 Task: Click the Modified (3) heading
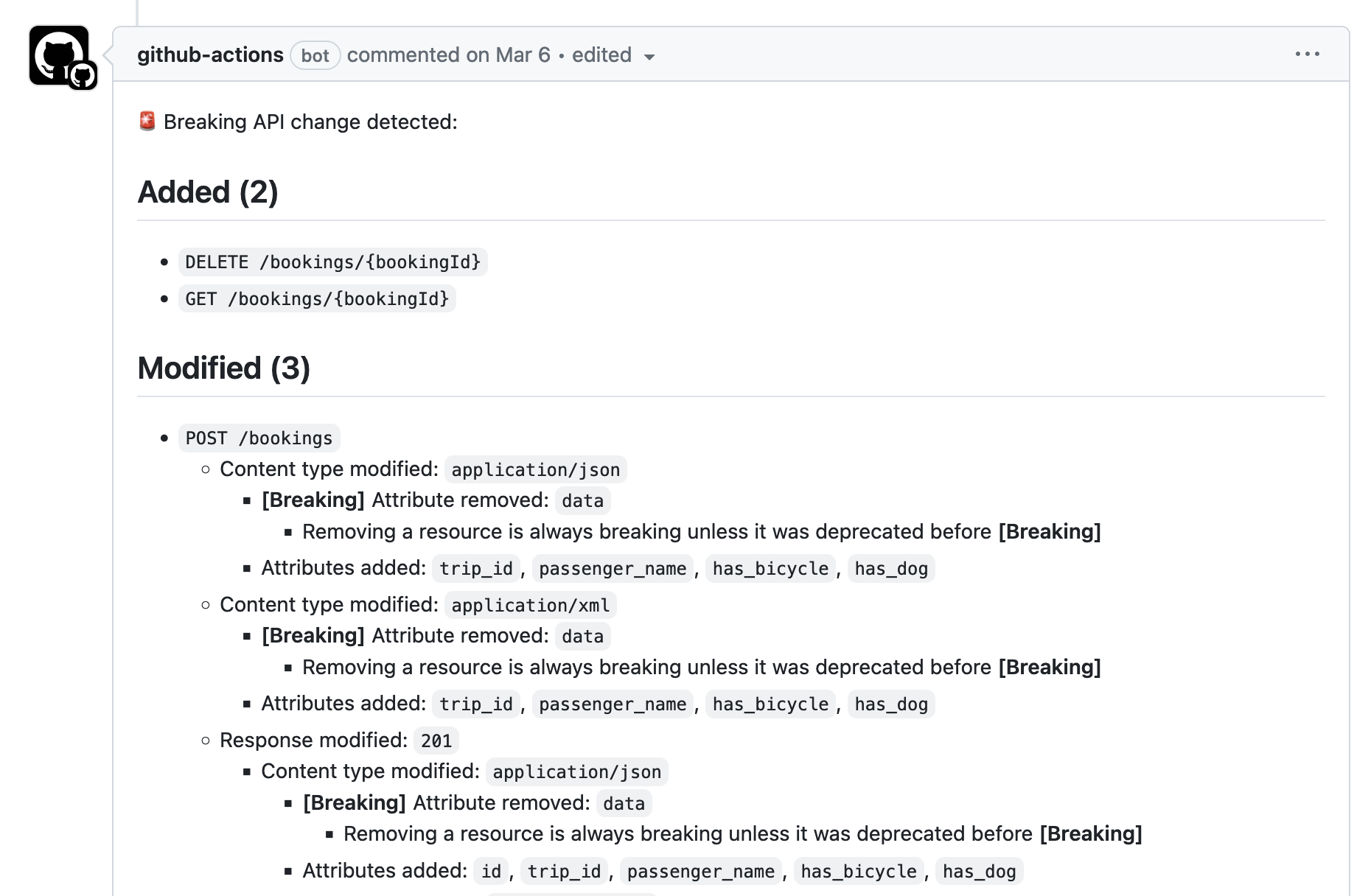point(223,368)
